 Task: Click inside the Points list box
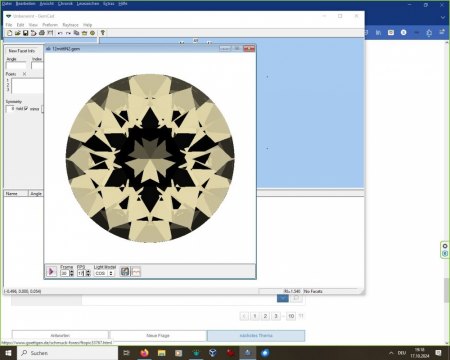[27, 86]
